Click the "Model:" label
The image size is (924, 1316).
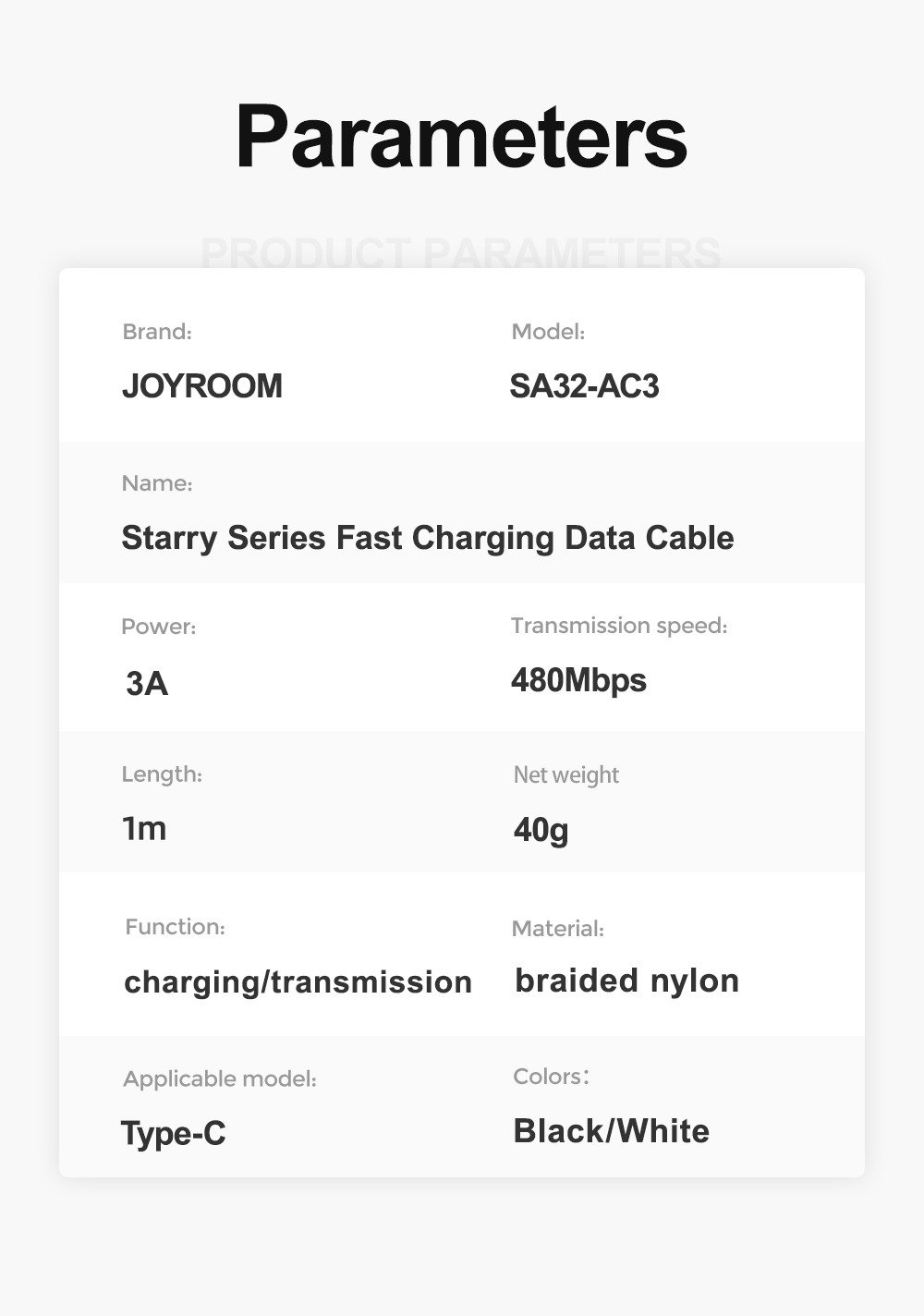click(x=548, y=332)
